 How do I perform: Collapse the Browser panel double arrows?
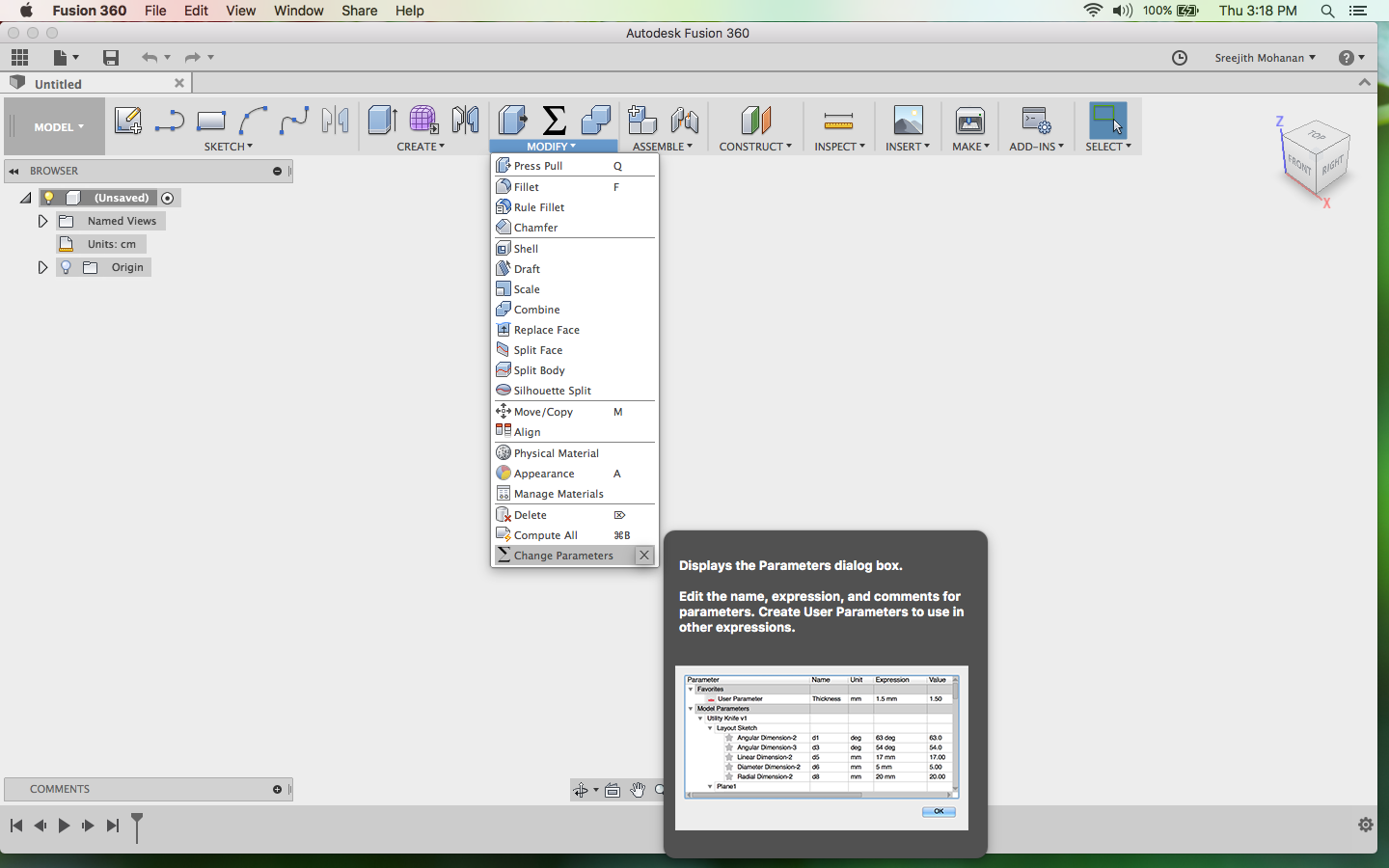(x=14, y=172)
